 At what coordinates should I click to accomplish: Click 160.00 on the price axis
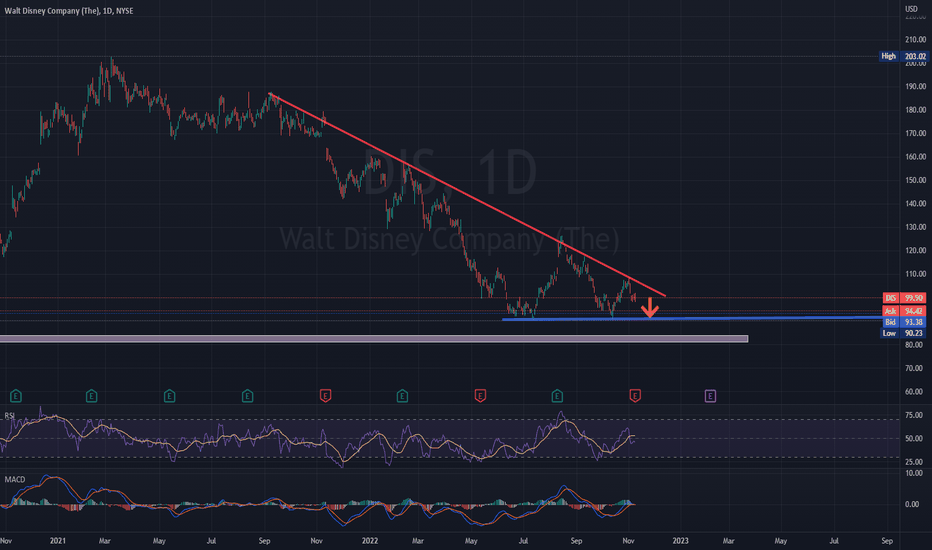(915, 157)
